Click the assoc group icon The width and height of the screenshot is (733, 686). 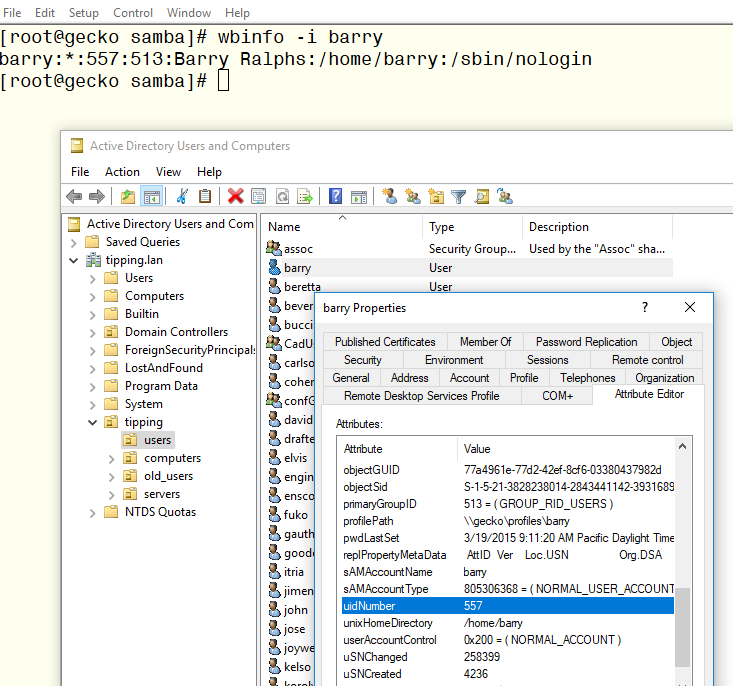[274, 248]
